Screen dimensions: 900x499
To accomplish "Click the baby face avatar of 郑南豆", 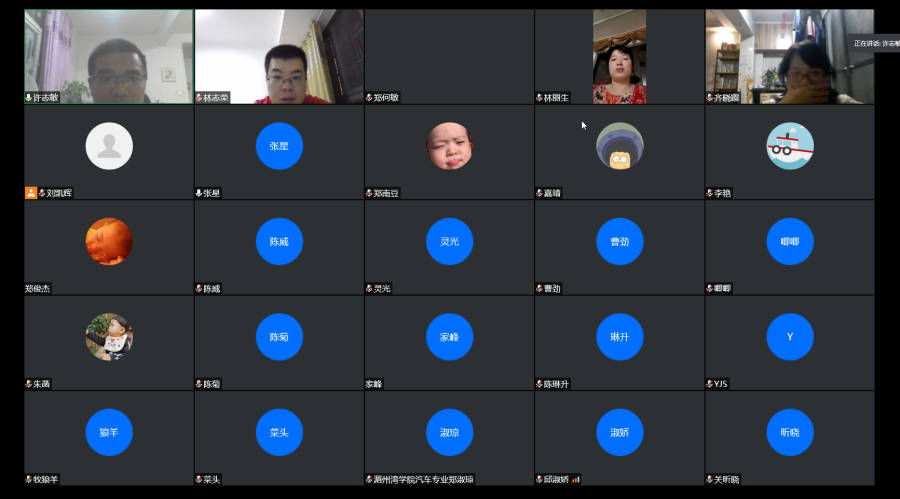I will click(449, 146).
